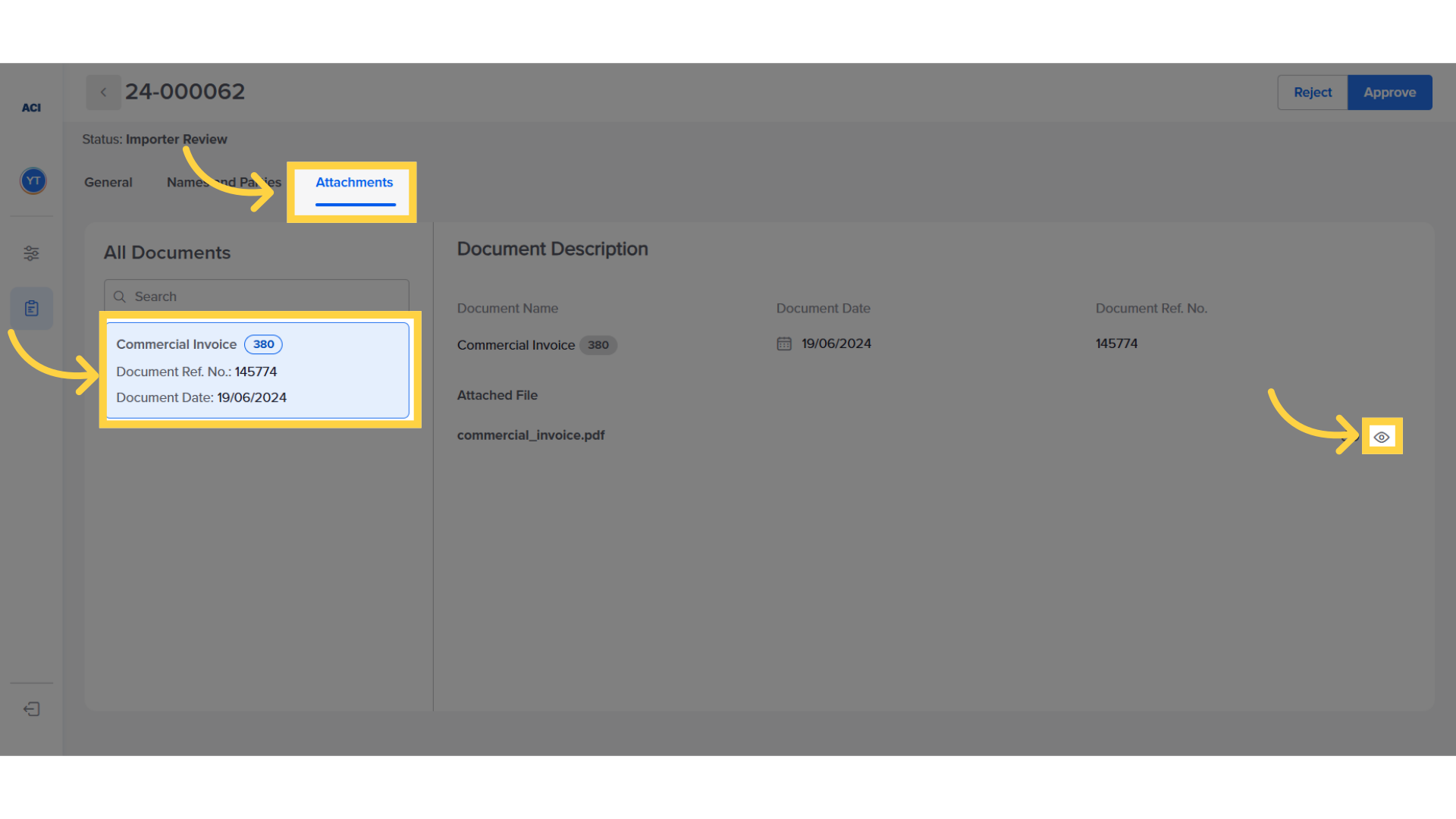Screen dimensions: 1456x819
Task: Click the Document Ref. No. column label
Action: click(x=1151, y=309)
